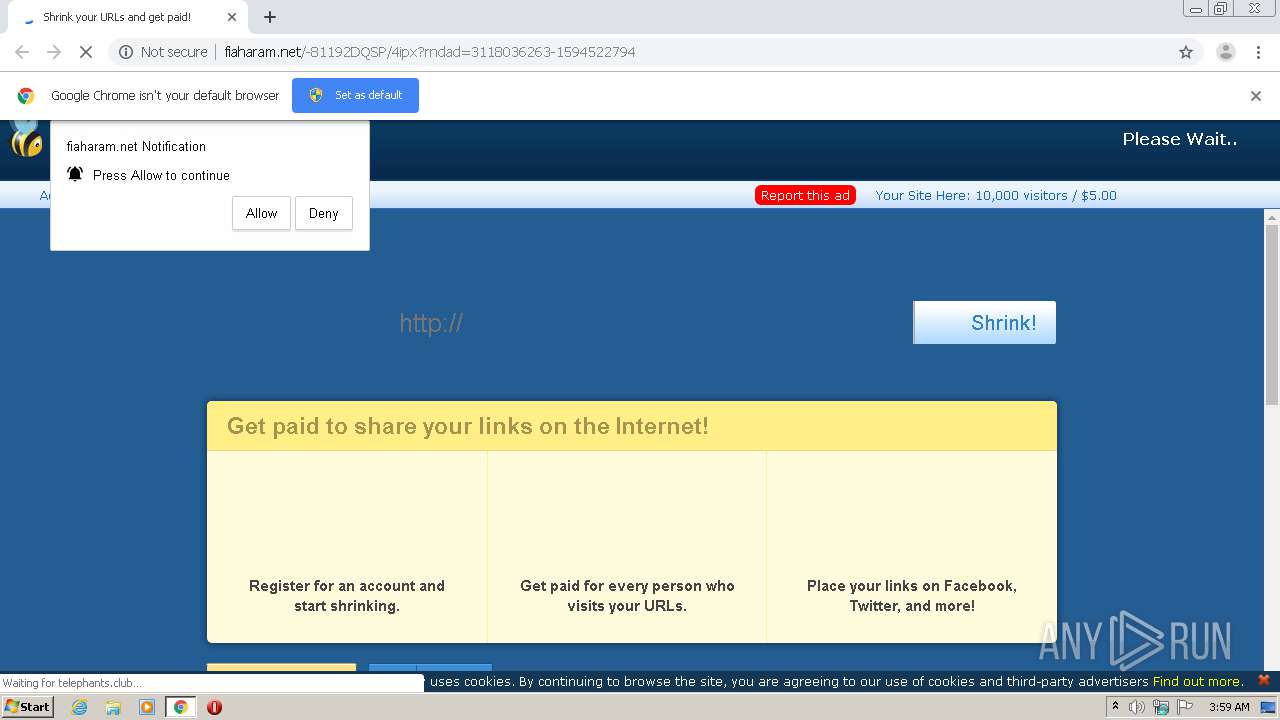Click the red Opera icon in taskbar
1280x720 pixels.
(x=214, y=707)
